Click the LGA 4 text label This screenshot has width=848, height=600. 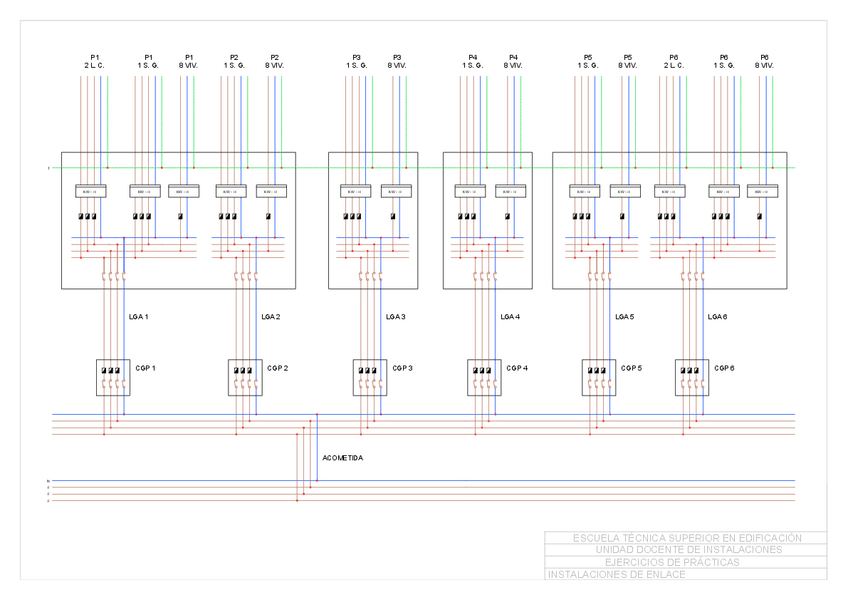point(510,317)
